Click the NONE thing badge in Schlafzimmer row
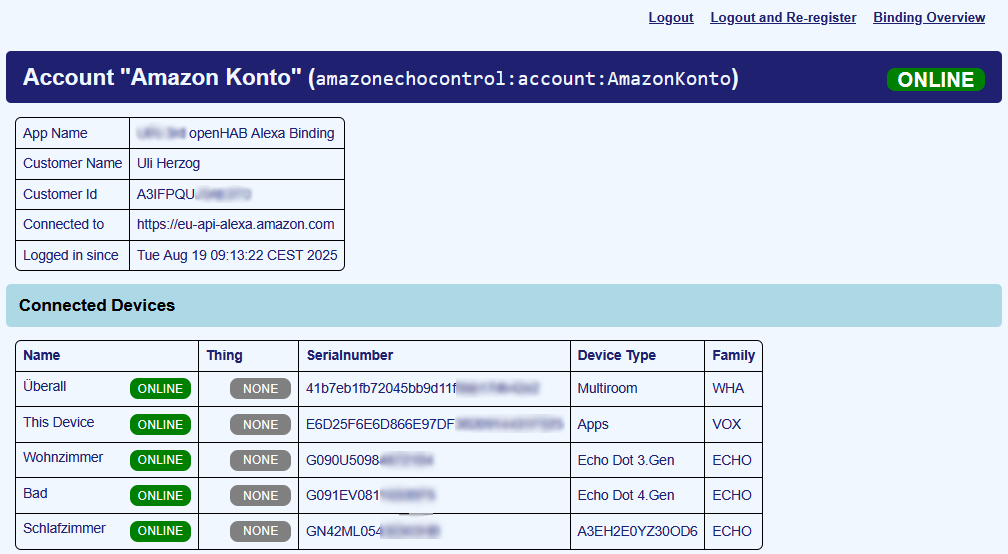The width and height of the screenshot is (1008, 554). (260, 531)
